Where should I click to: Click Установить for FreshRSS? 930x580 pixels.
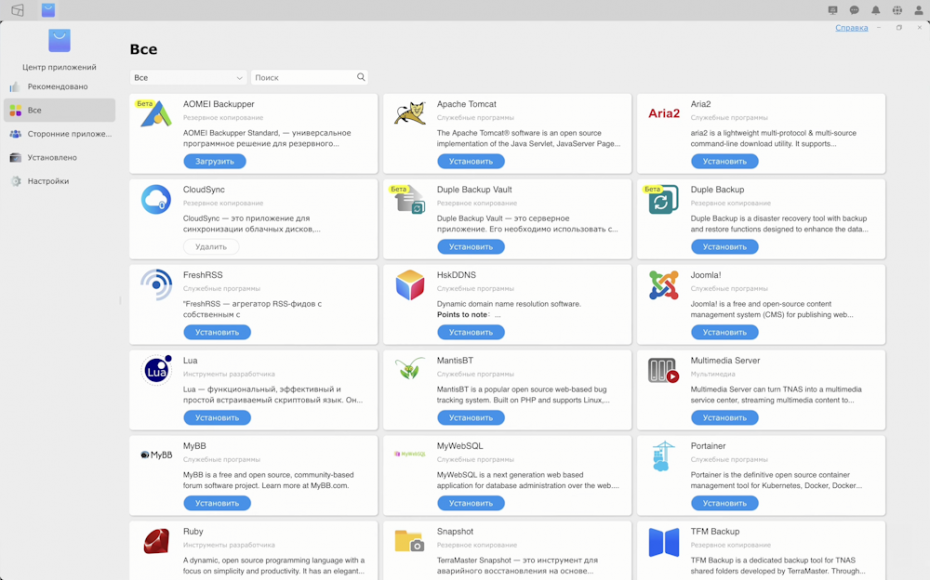coord(217,332)
